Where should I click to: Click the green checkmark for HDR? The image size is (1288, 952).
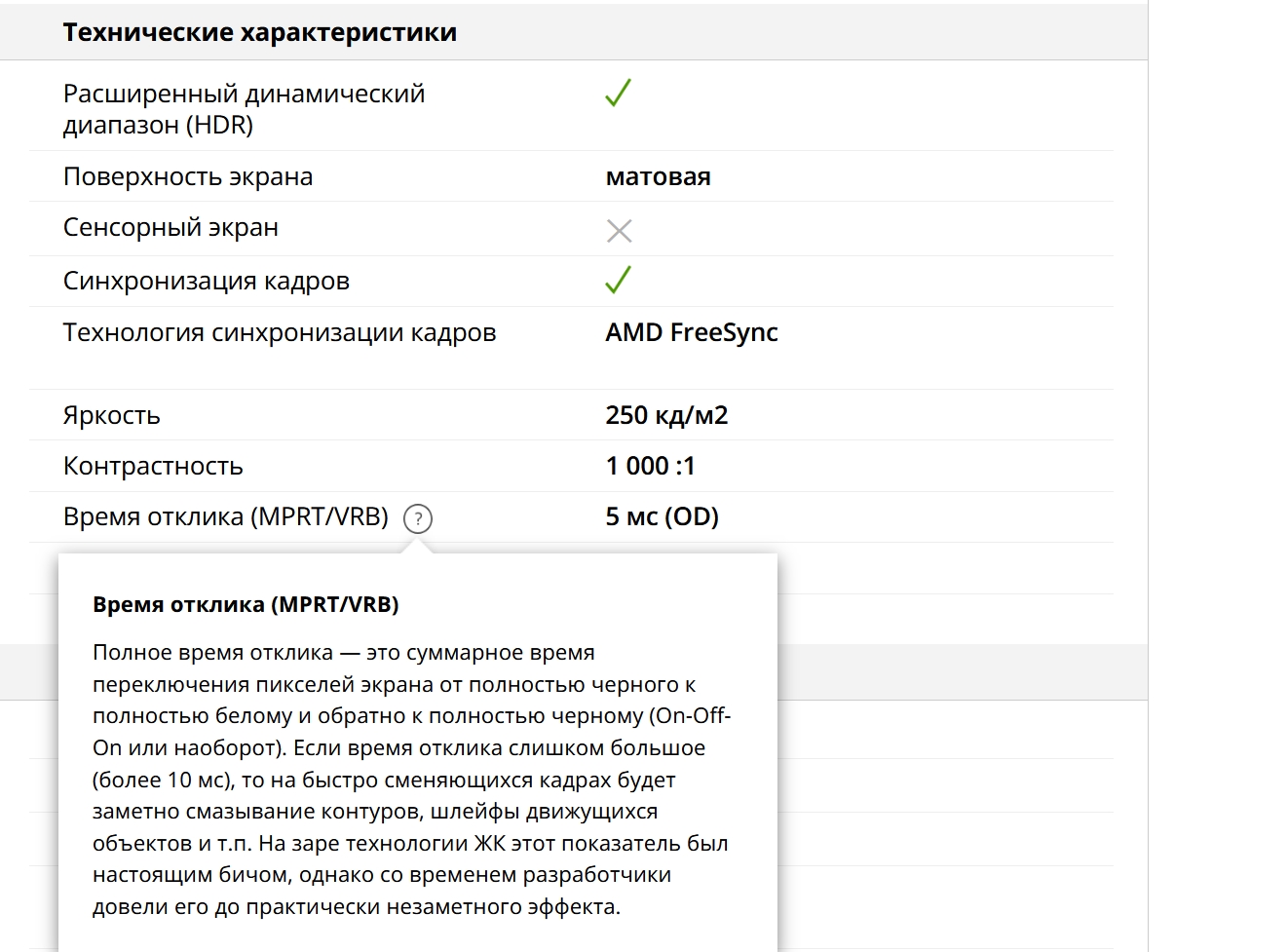pos(619,94)
